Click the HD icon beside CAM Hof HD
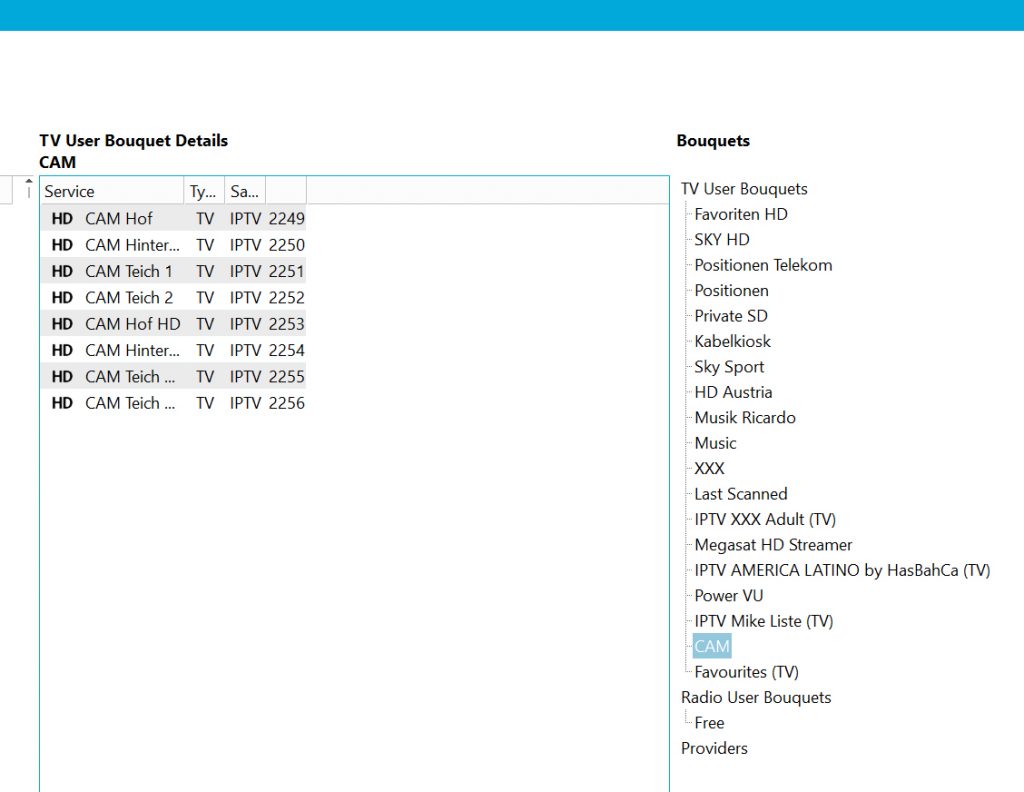 click(62, 324)
